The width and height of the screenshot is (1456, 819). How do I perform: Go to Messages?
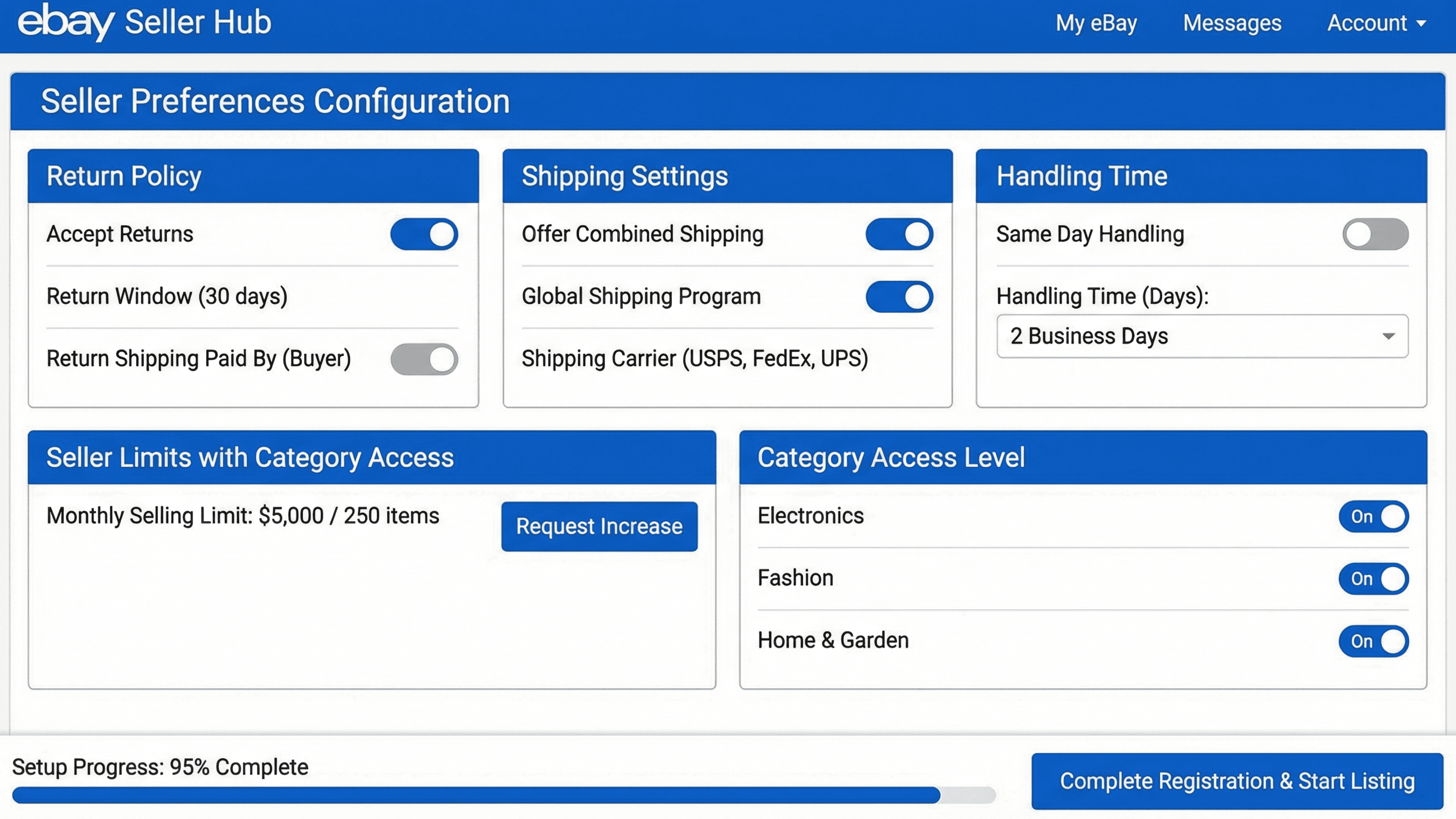tap(1232, 23)
